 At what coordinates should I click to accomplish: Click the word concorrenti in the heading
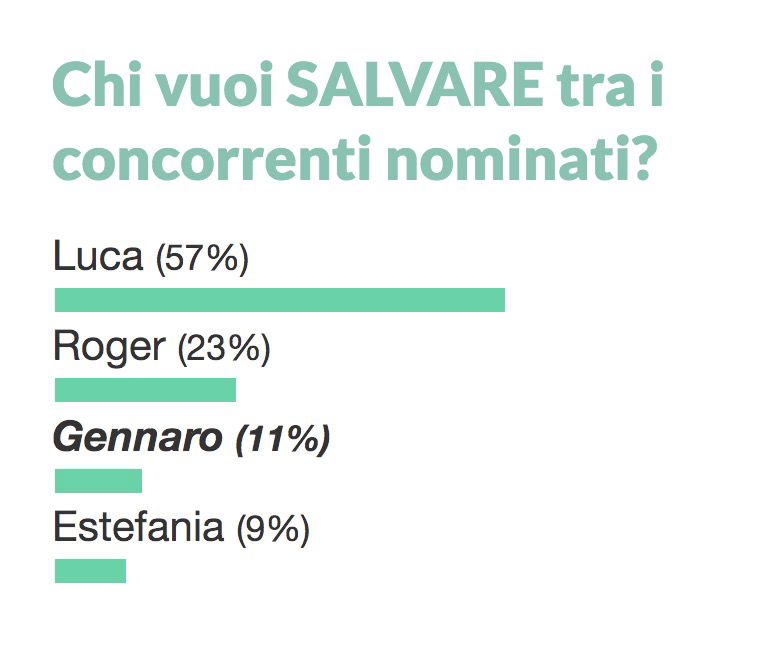click(x=212, y=158)
